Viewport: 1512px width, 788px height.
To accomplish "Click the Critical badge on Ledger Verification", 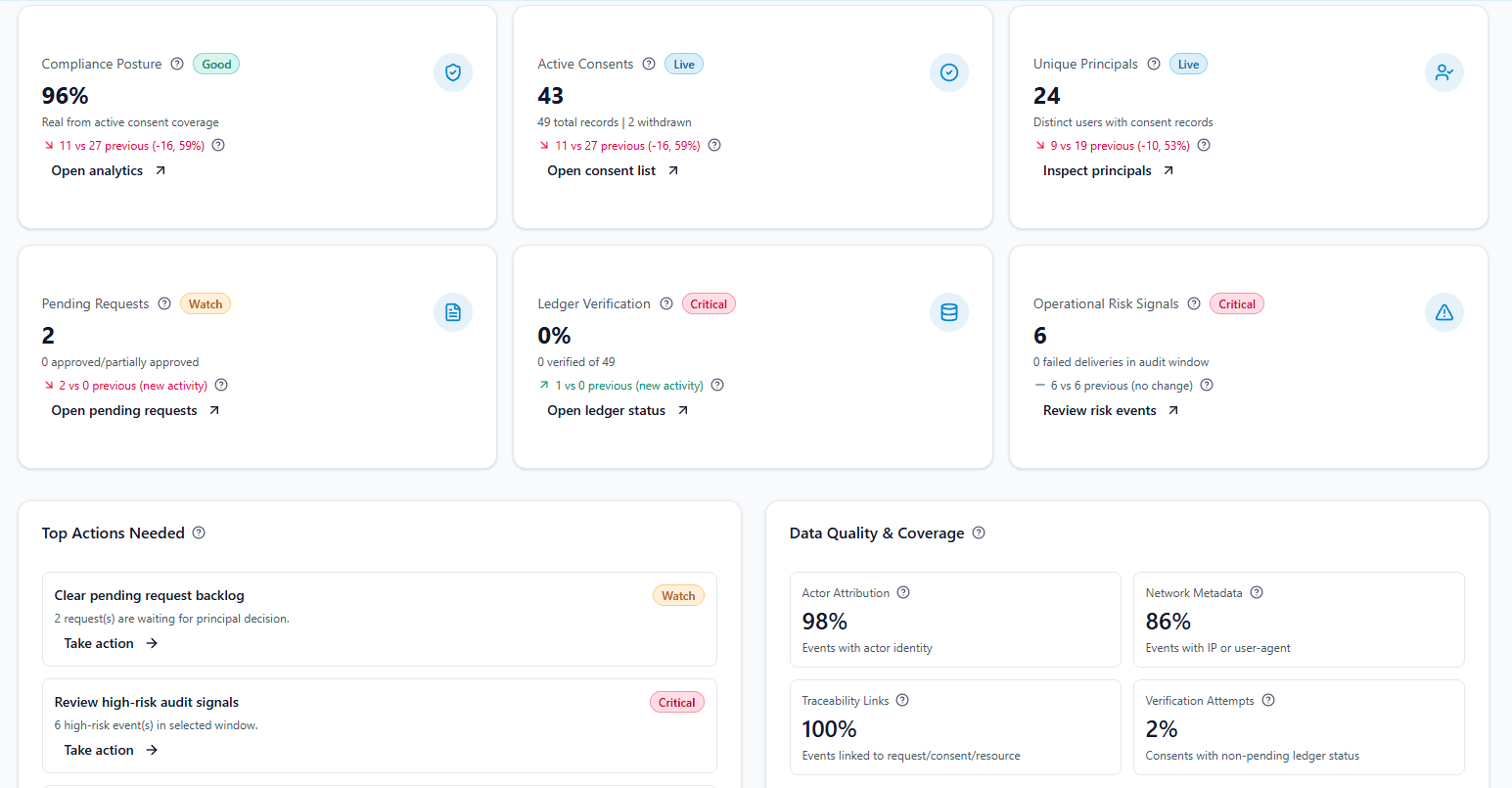I will tap(709, 303).
